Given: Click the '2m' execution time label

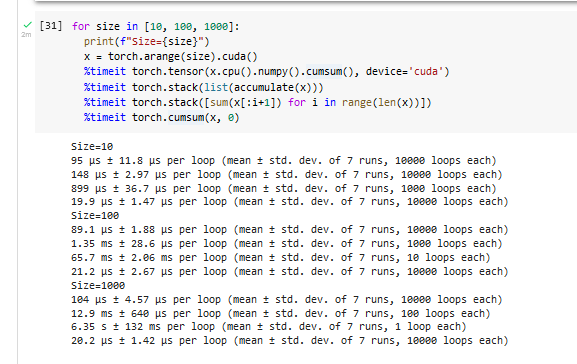Looking at the screenshot, I should pos(26,35).
